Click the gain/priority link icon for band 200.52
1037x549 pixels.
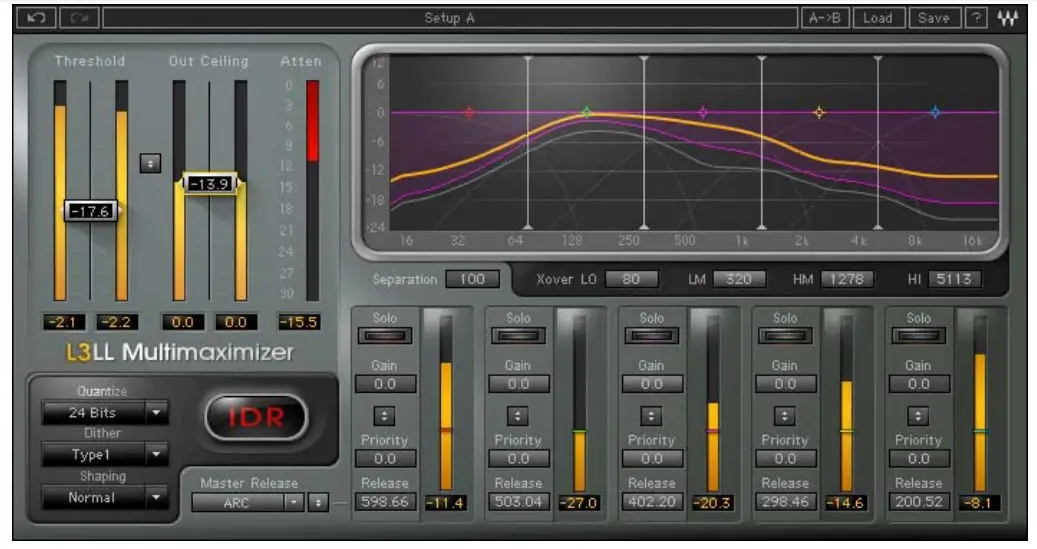[919, 416]
